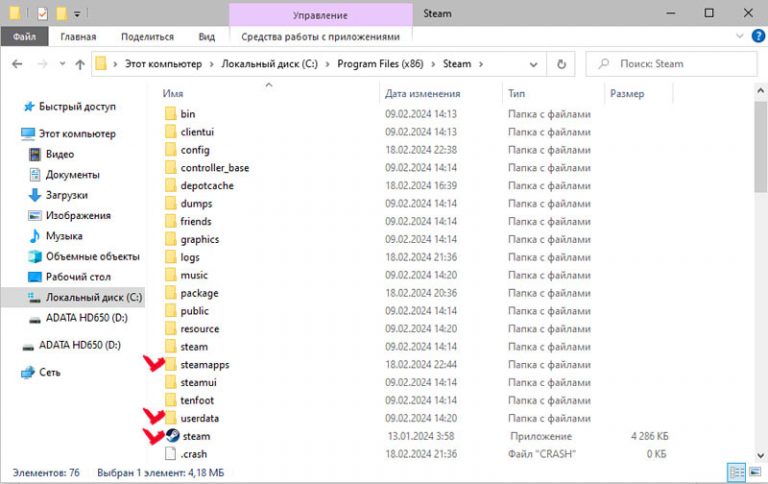Open the Файл ribbon tab
This screenshot has height=484, width=768.
point(24,37)
